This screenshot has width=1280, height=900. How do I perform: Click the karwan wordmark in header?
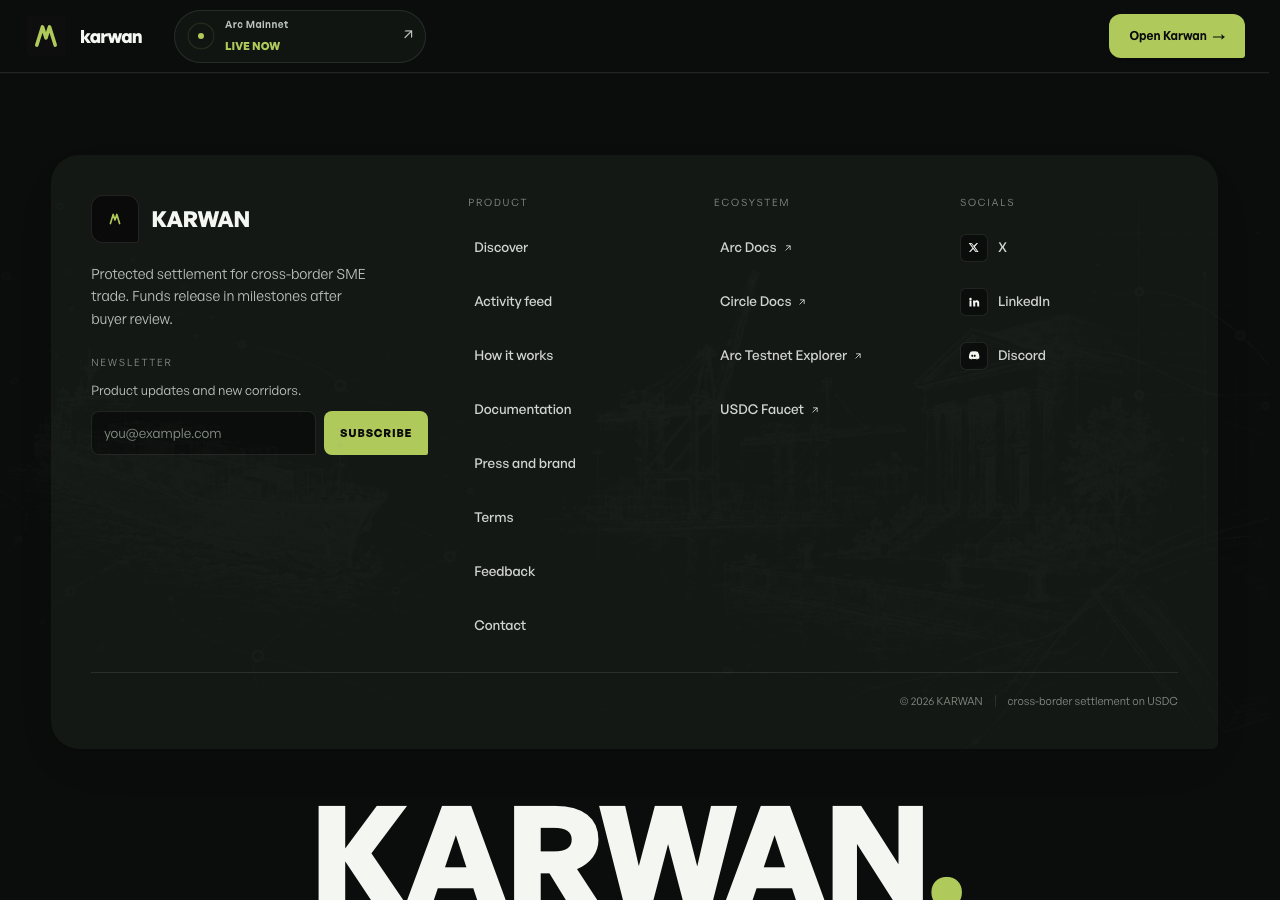point(111,37)
